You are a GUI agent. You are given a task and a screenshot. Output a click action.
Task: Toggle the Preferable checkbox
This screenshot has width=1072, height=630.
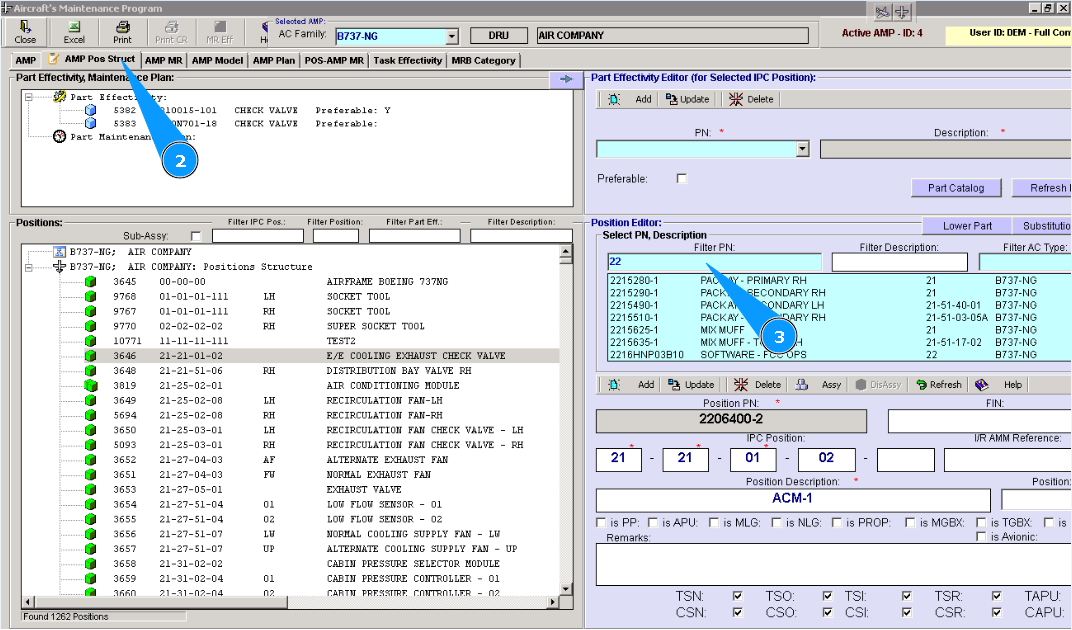point(682,179)
